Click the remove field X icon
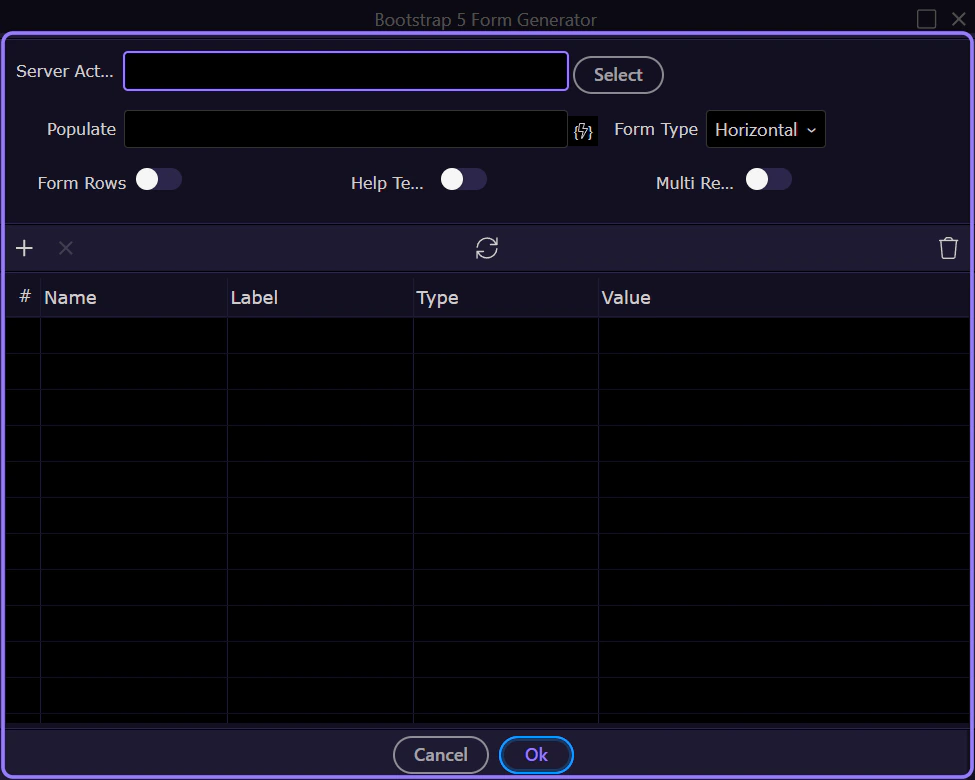This screenshot has height=780, width=975. [x=65, y=248]
